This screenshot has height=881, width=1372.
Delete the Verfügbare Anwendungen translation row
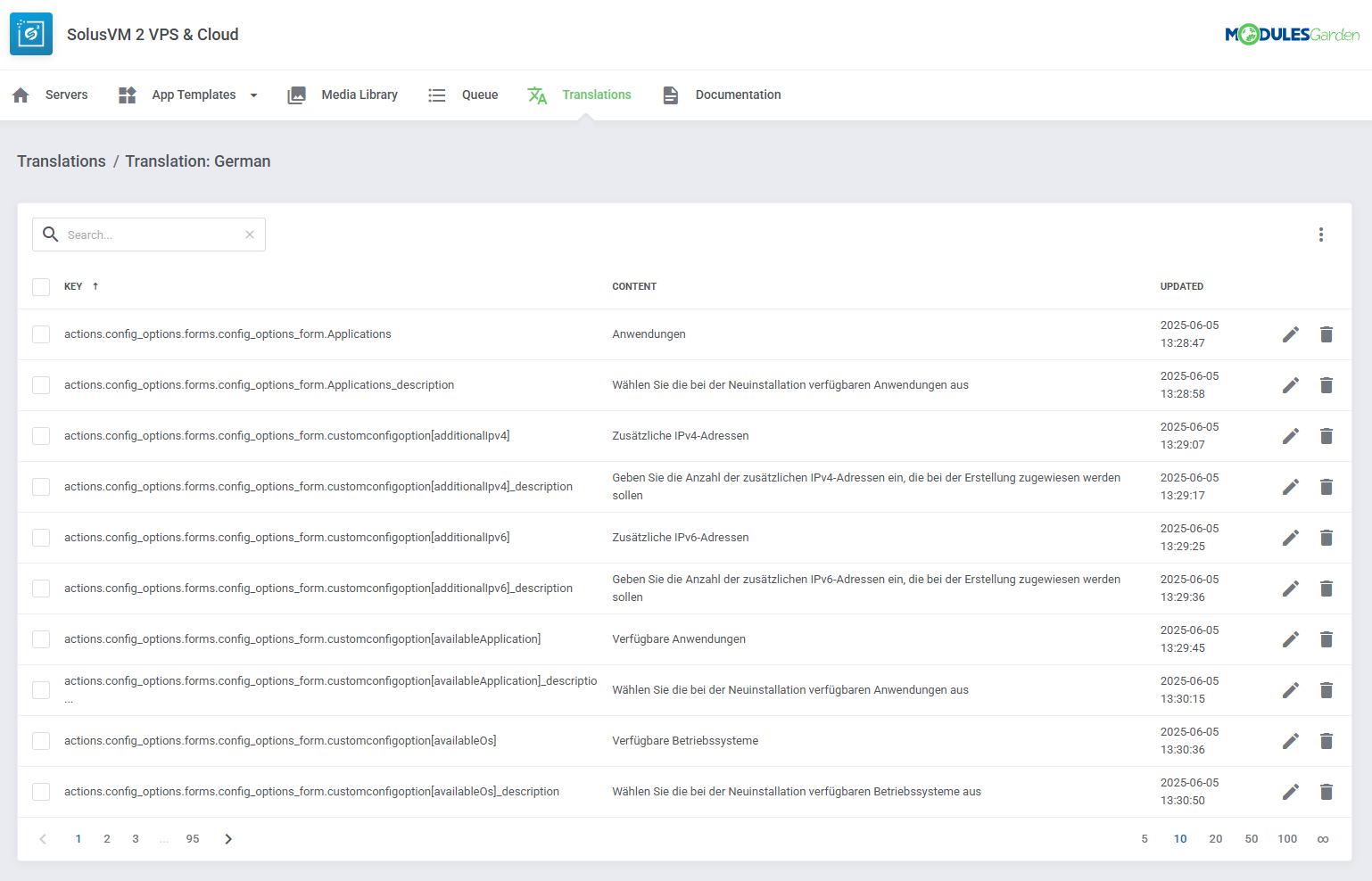click(1326, 639)
